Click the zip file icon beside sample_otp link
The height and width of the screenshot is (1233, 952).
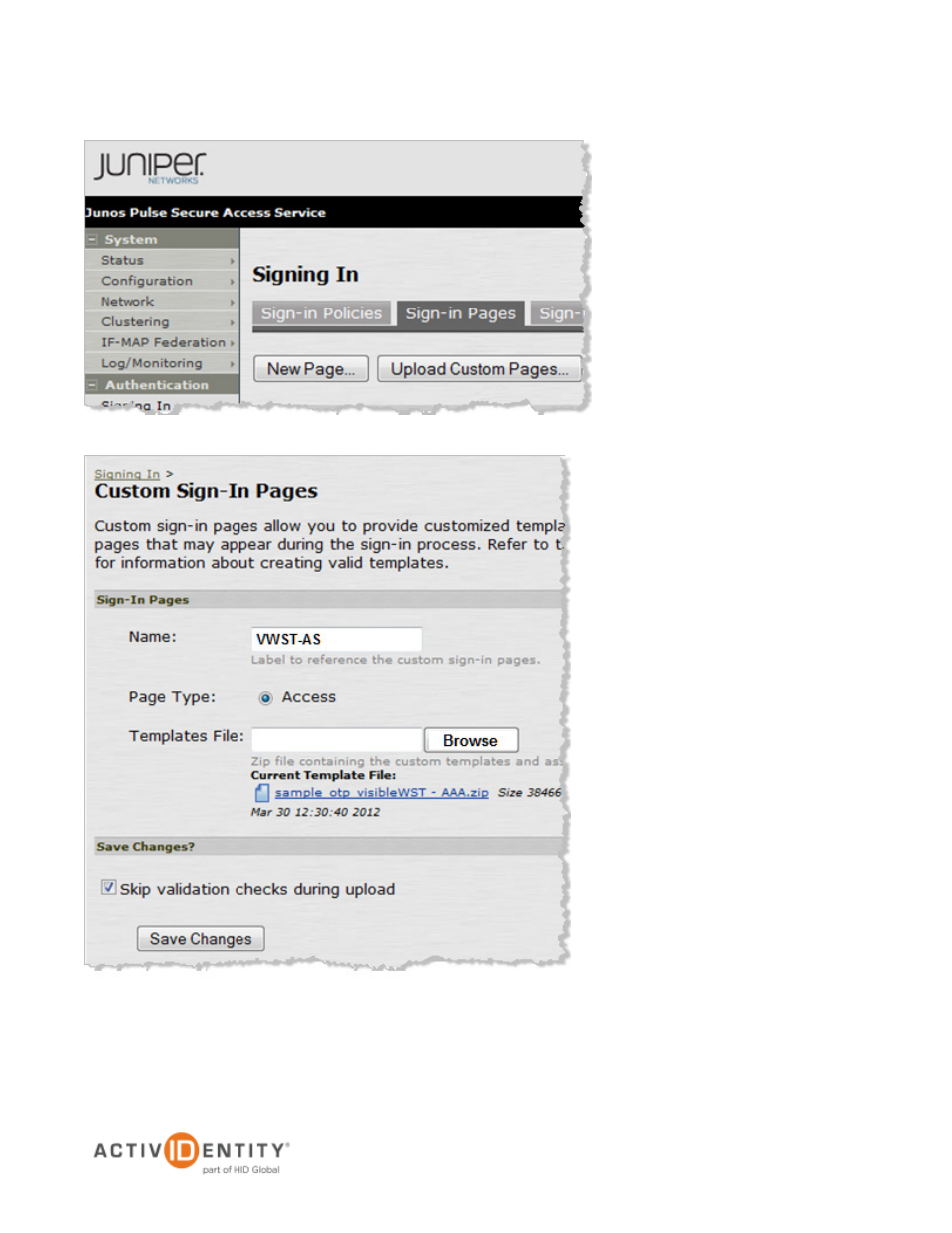[261, 793]
